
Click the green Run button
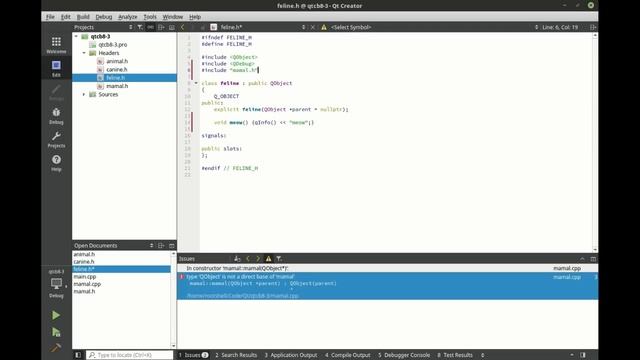56,315
